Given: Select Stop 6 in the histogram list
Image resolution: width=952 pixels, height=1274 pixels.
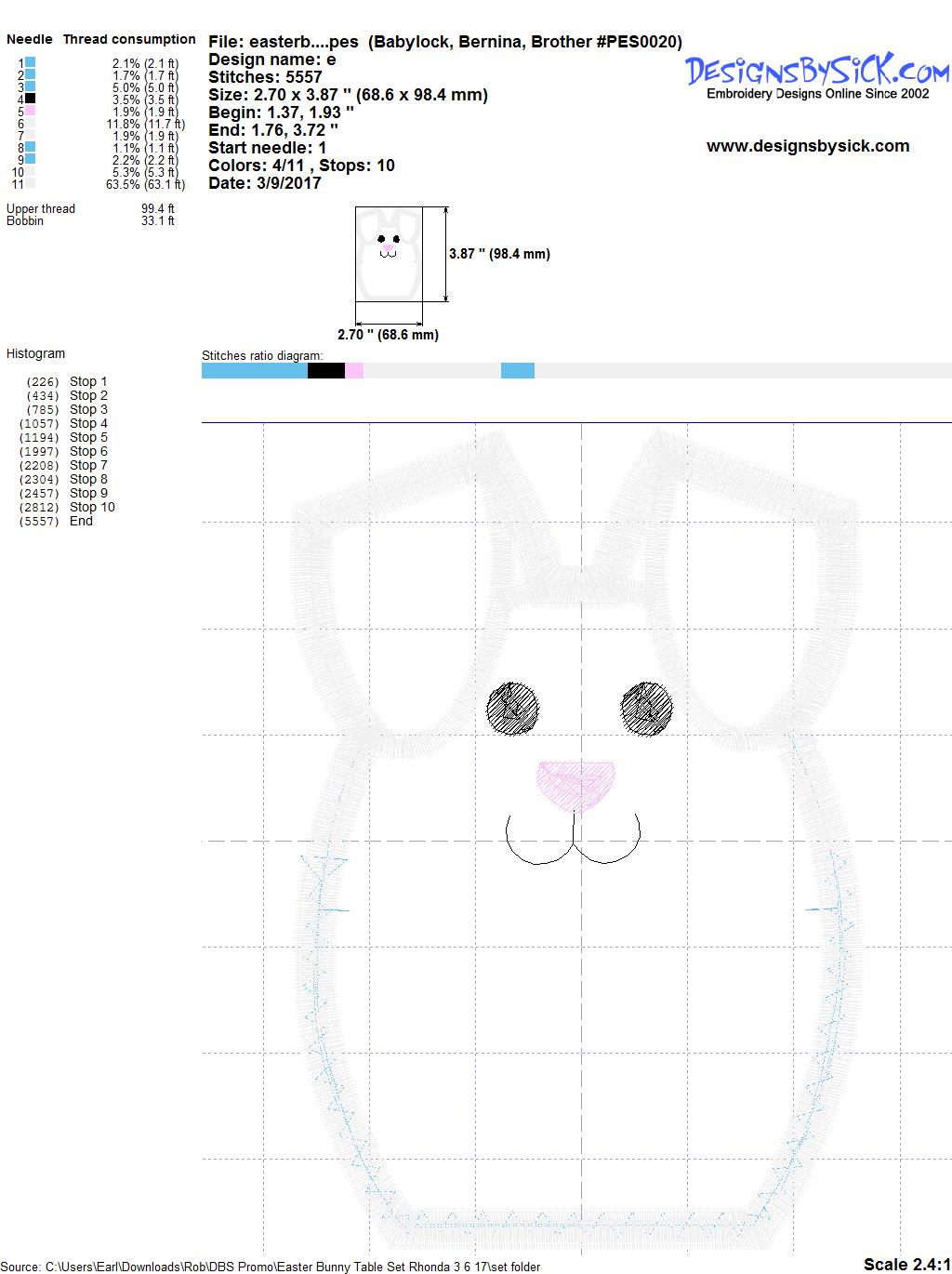Looking at the screenshot, I should [x=88, y=451].
